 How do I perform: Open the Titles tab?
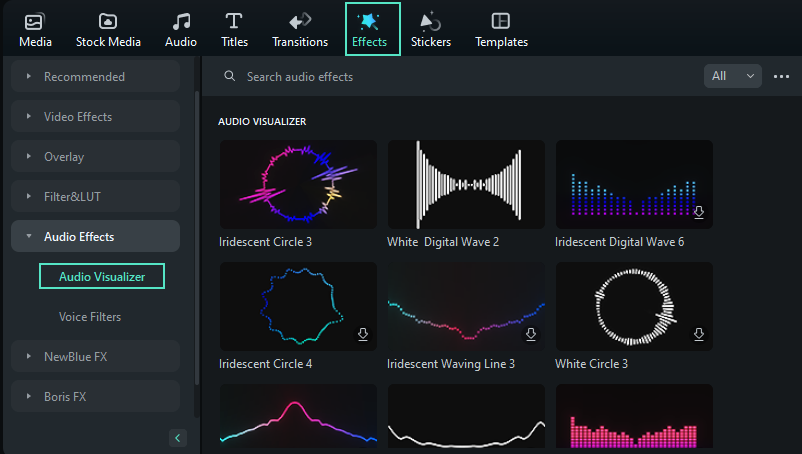[234, 30]
